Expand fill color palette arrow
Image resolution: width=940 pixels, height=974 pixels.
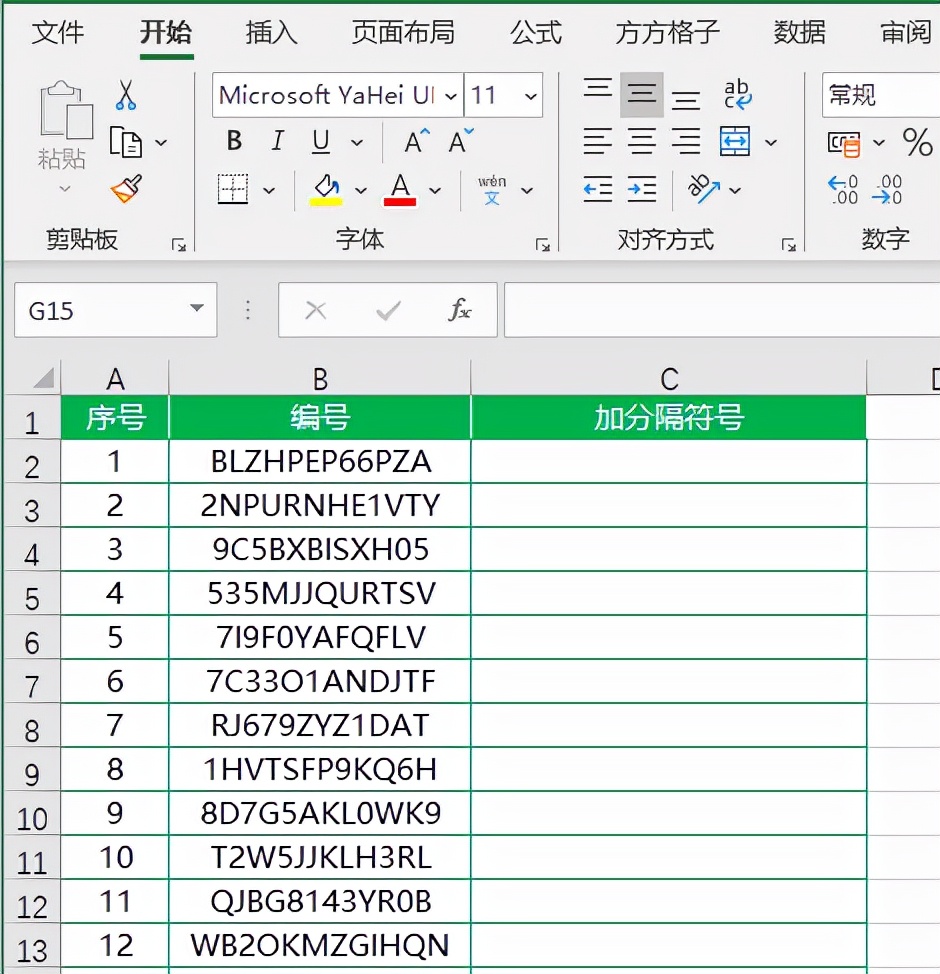point(360,190)
